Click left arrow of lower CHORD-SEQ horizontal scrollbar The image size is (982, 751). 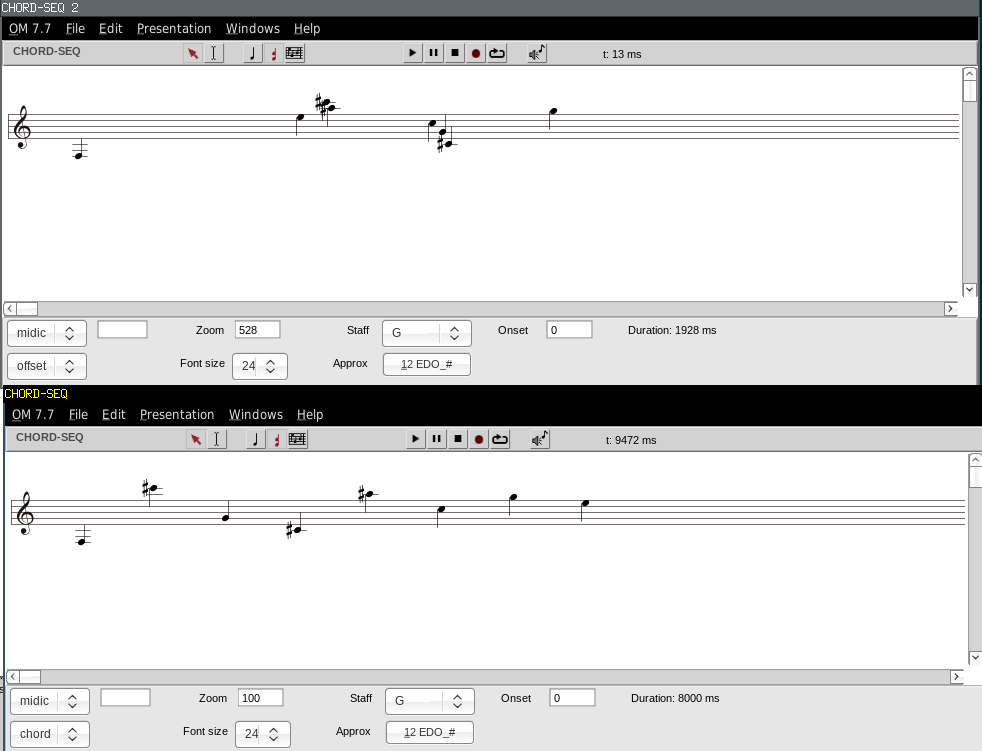[x=13, y=676]
